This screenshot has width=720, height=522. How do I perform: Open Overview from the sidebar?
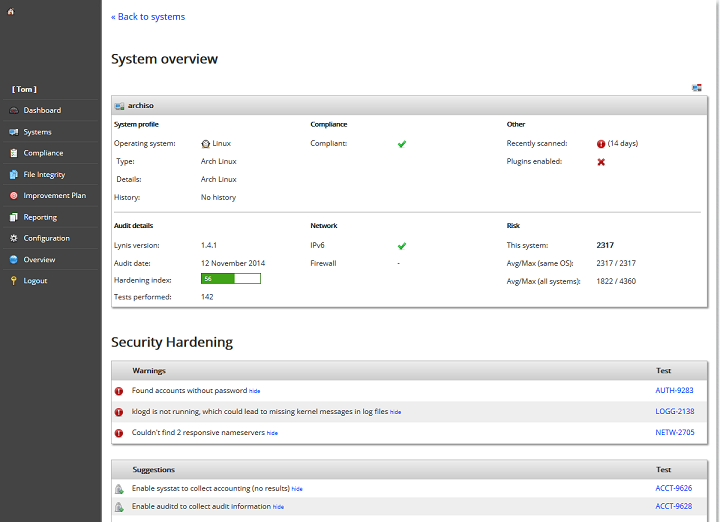pyautogui.click(x=39, y=259)
